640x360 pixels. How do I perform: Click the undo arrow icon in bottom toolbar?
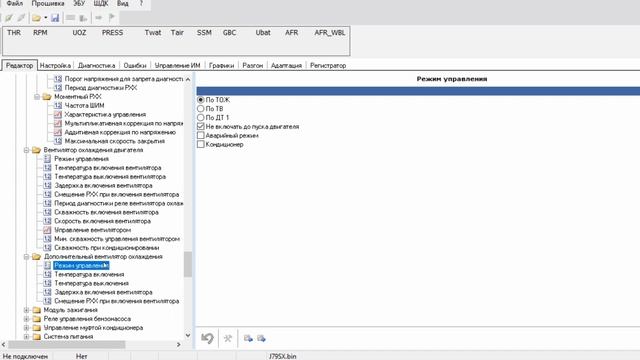click(x=207, y=338)
